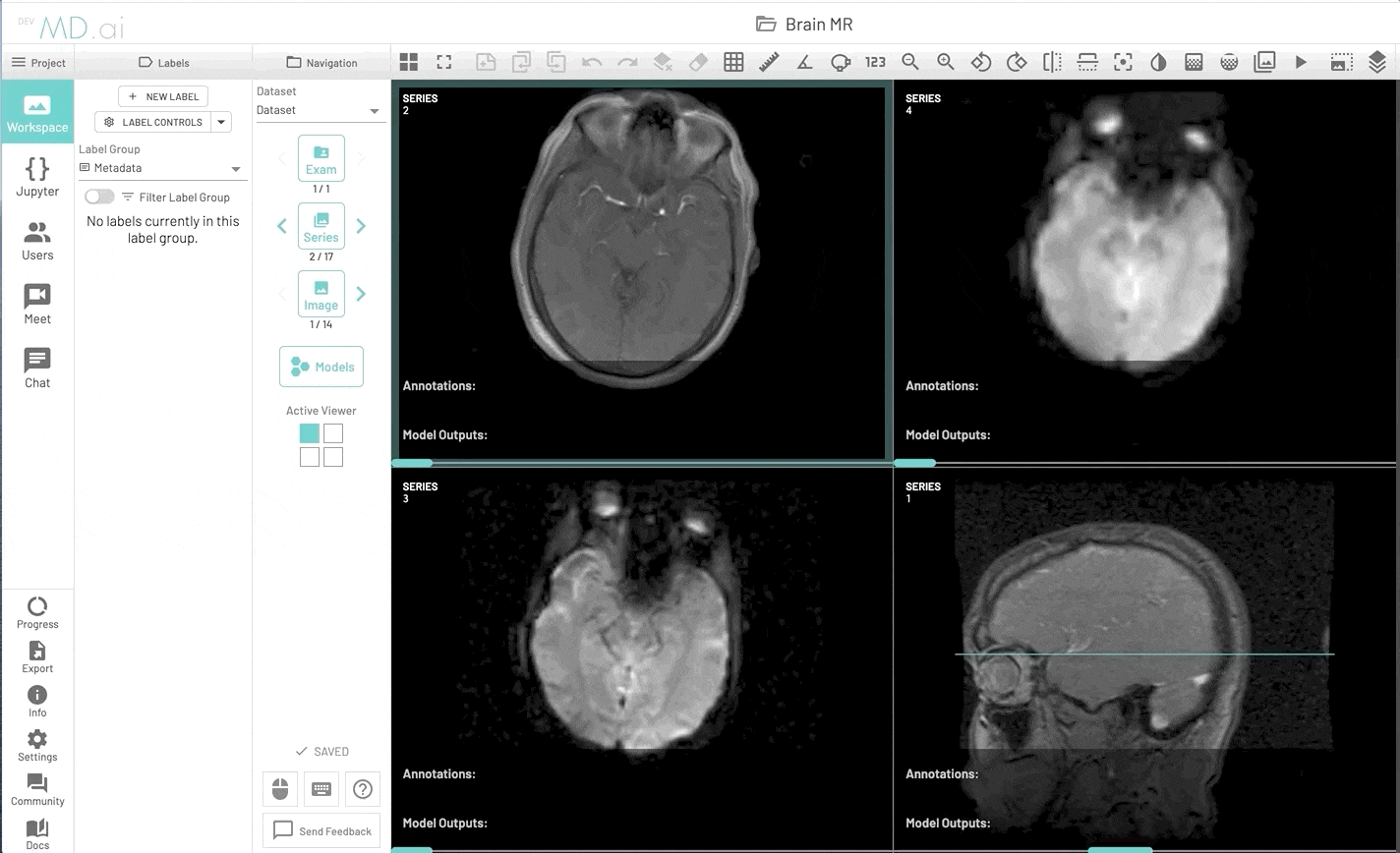The height and width of the screenshot is (853, 1400).
Task: Open the Project menu
Action: tap(37, 62)
